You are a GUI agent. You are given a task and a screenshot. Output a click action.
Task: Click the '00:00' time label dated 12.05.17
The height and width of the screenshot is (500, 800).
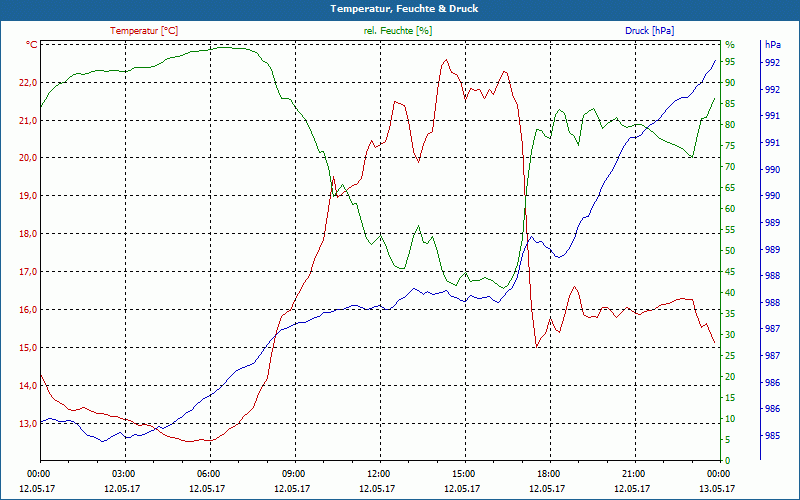pyautogui.click(x=37, y=474)
